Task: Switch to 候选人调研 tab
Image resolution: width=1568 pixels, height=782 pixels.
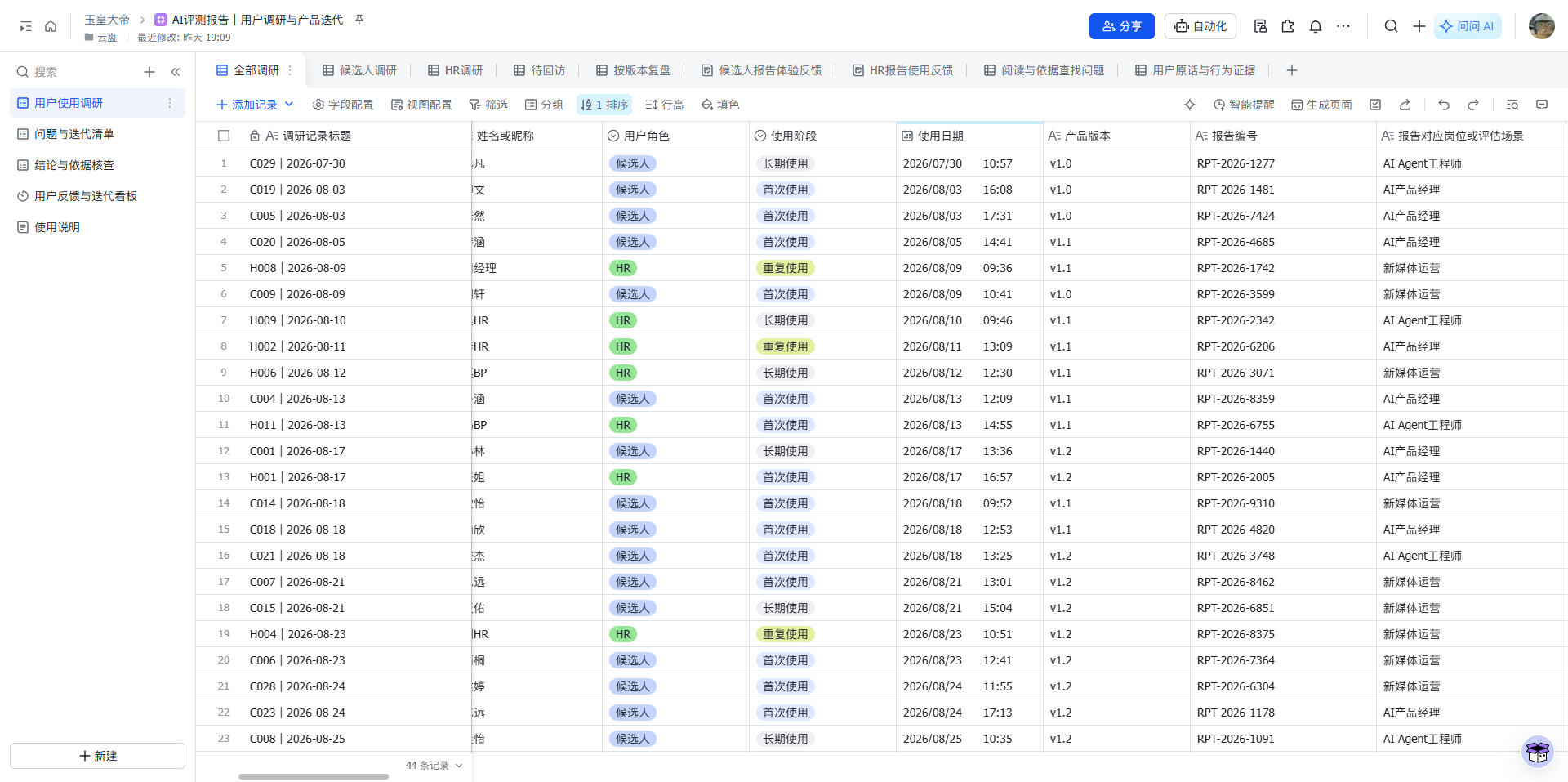Action: [x=359, y=70]
